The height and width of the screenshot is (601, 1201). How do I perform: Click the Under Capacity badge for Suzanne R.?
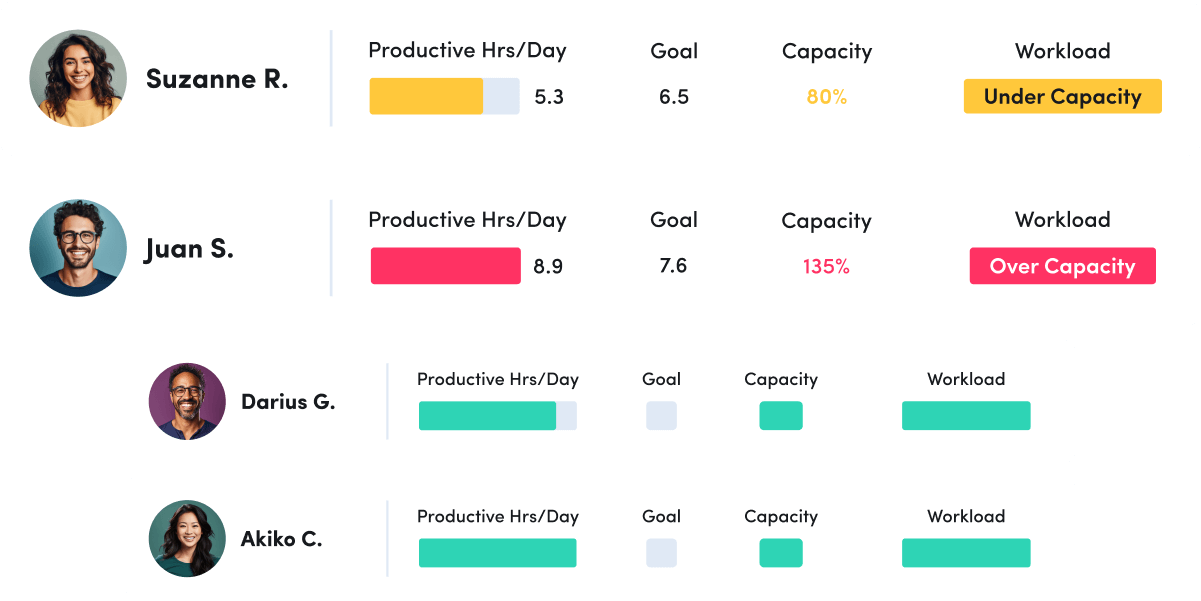click(1062, 96)
